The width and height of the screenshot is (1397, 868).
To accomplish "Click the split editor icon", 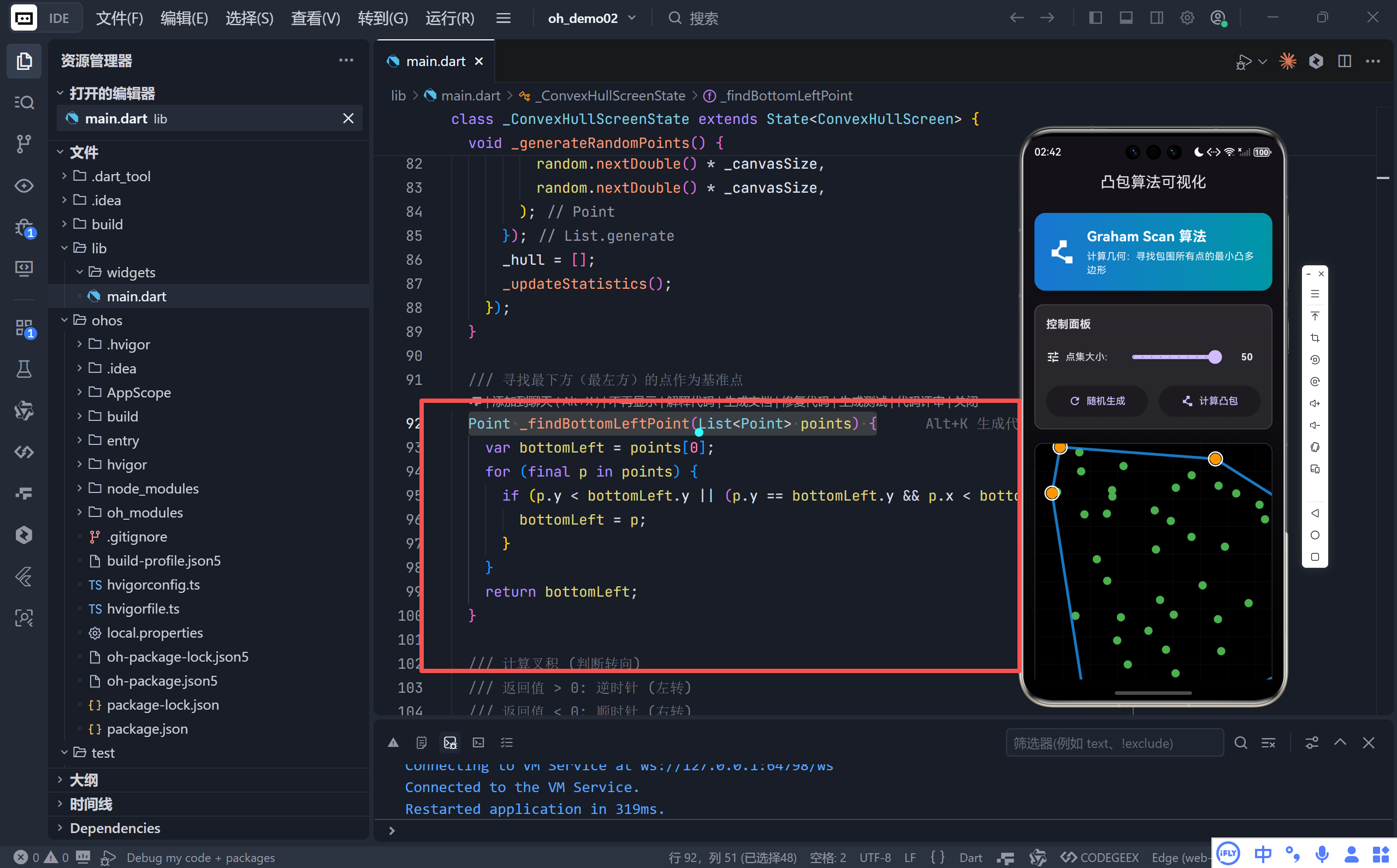I will pyautogui.click(x=1344, y=61).
